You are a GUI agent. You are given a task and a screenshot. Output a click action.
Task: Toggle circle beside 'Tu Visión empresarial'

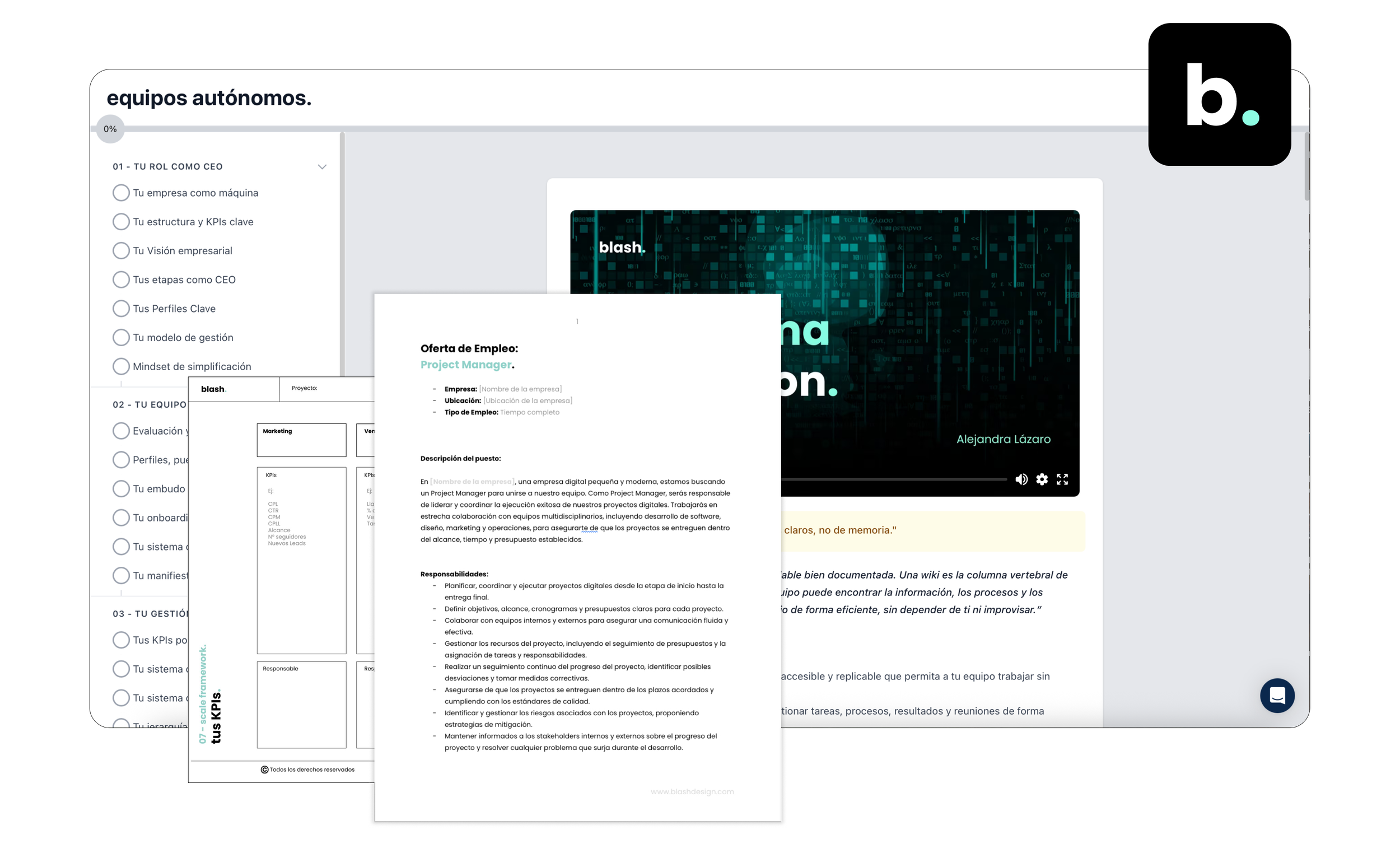121,250
